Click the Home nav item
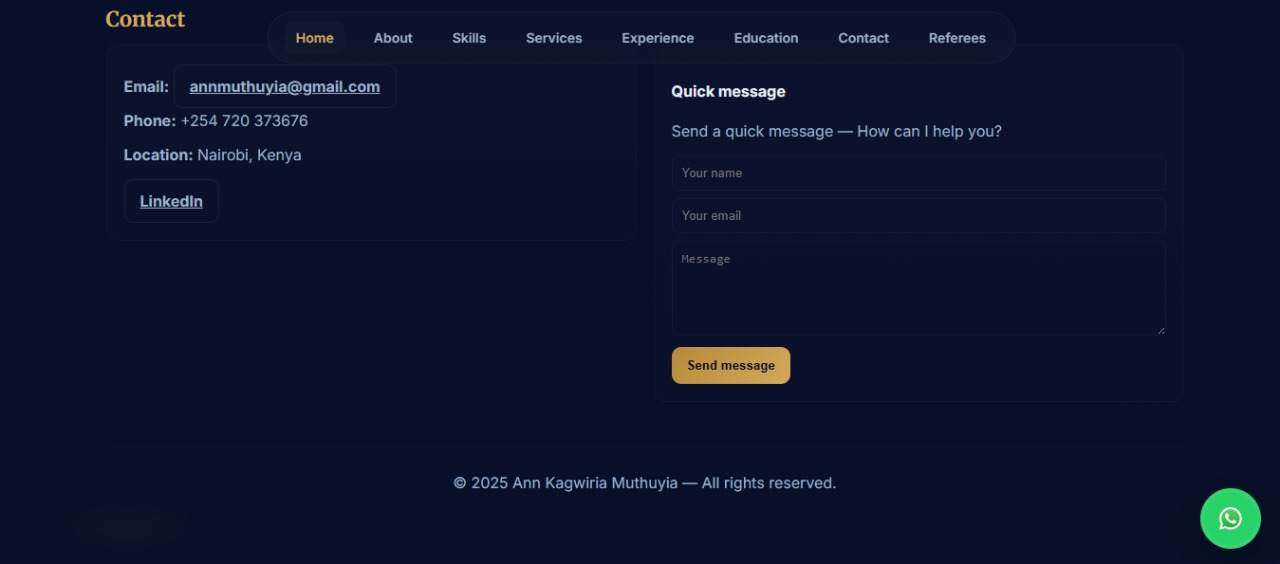 (x=314, y=38)
